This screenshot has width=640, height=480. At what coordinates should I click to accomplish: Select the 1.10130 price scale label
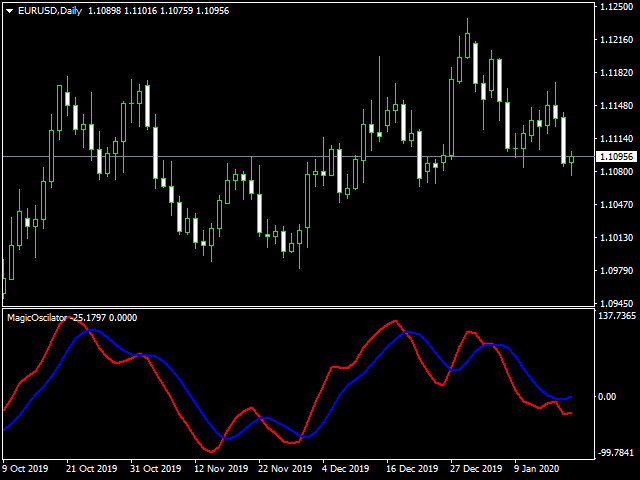(616, 238)
